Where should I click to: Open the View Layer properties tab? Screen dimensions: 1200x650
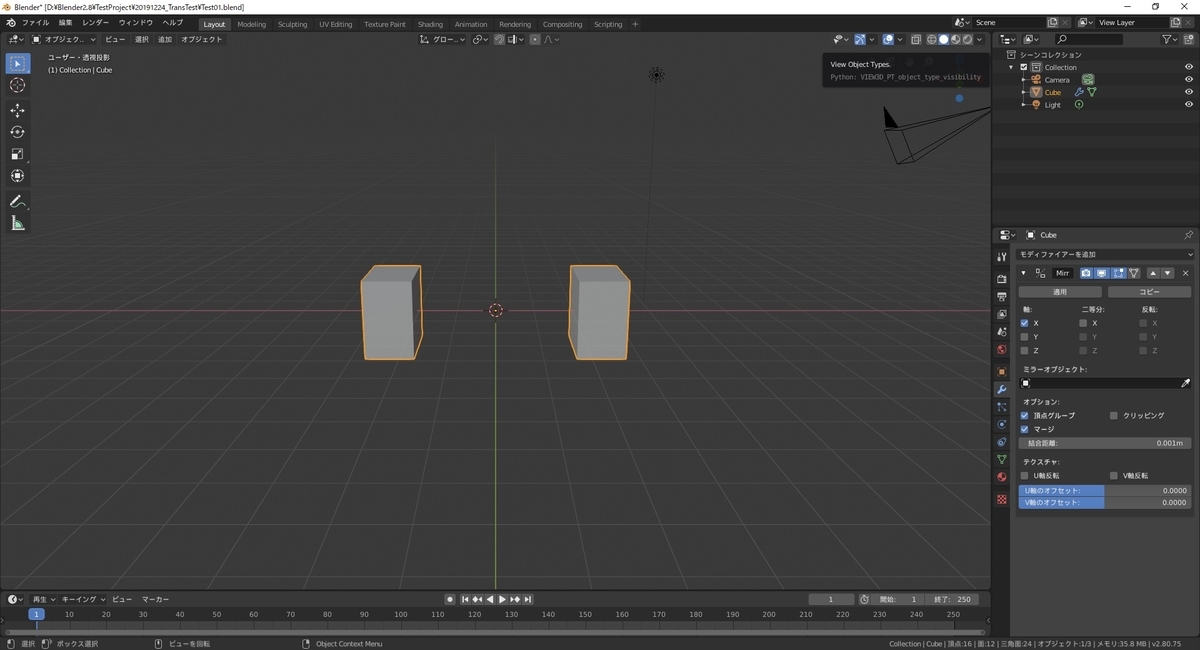click(x=1002, y=314)
